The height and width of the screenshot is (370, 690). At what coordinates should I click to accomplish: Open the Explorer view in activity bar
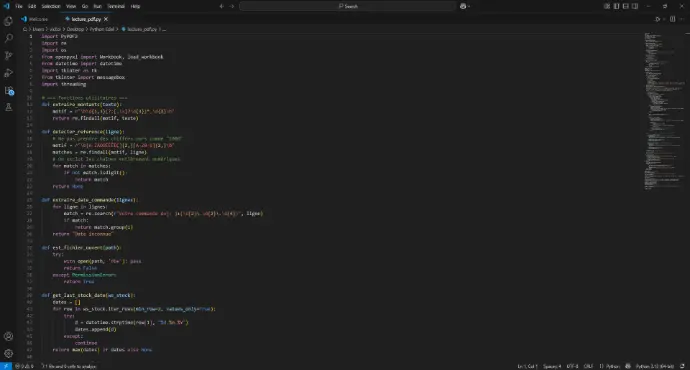(x=8, y=21)
